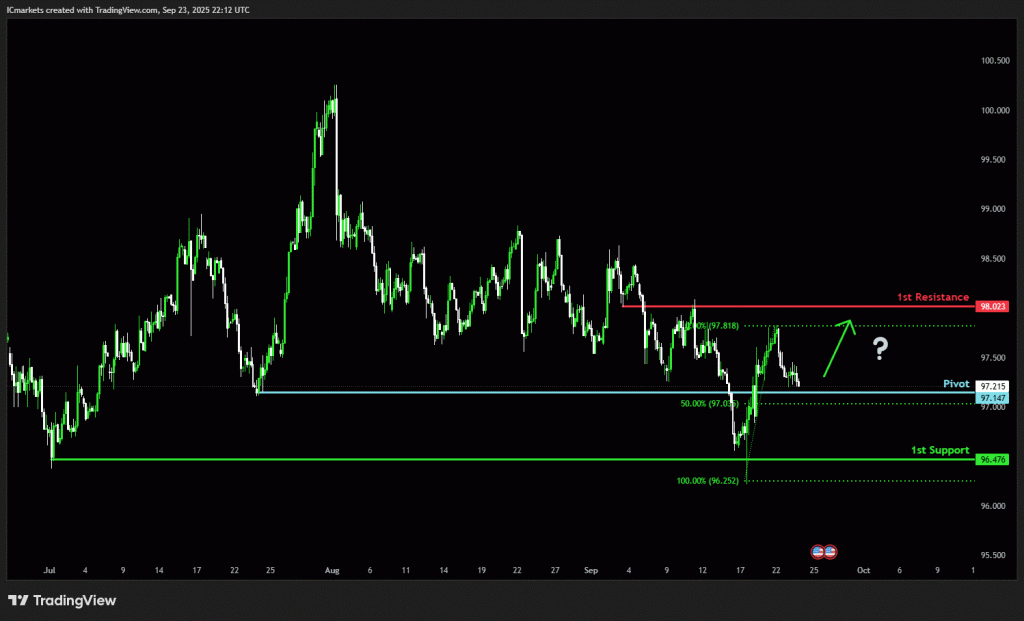This screenshot has height=621, width=1024.
Task: Click the 'Pivot' text label
Action: coord(956,384)
